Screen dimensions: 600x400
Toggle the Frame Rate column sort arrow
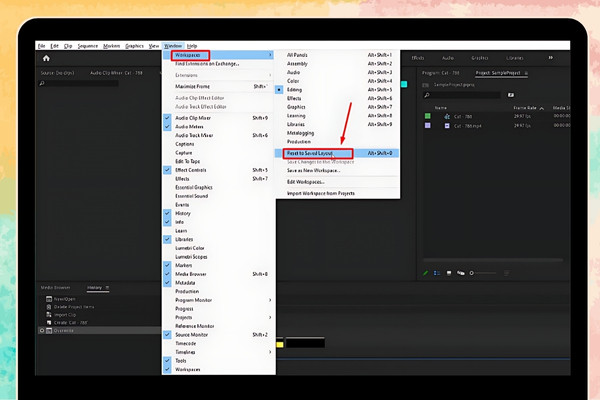pos(542,108)
